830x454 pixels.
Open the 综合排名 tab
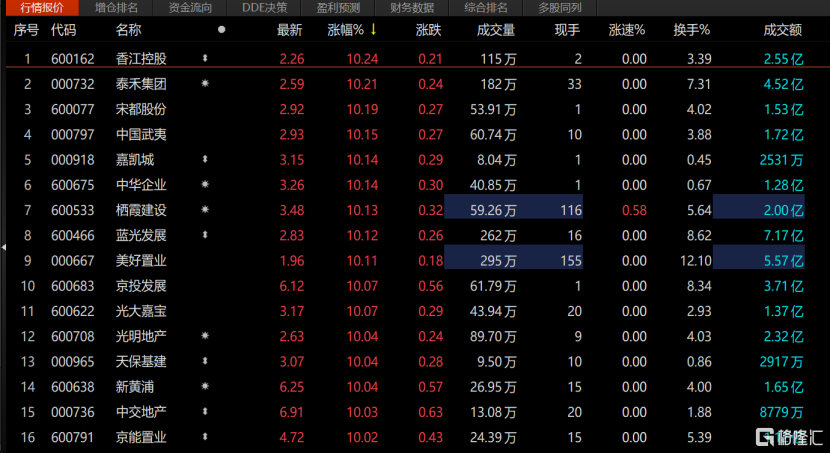coord(485,8)
